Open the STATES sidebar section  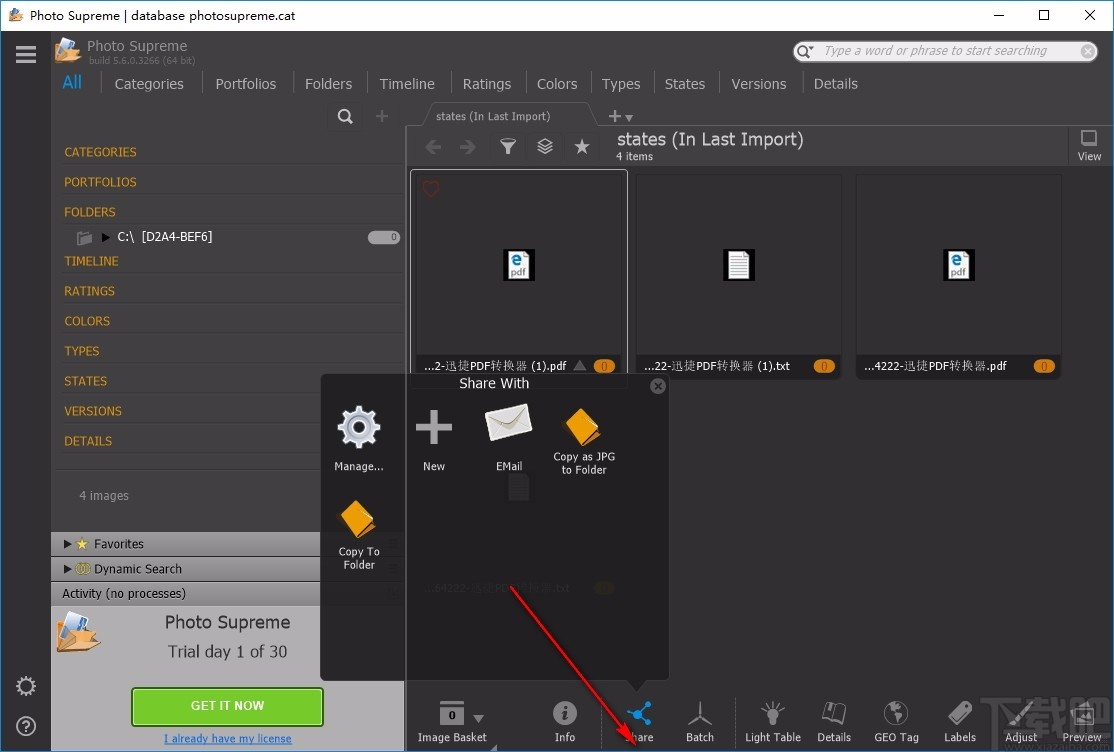(86, 381)
